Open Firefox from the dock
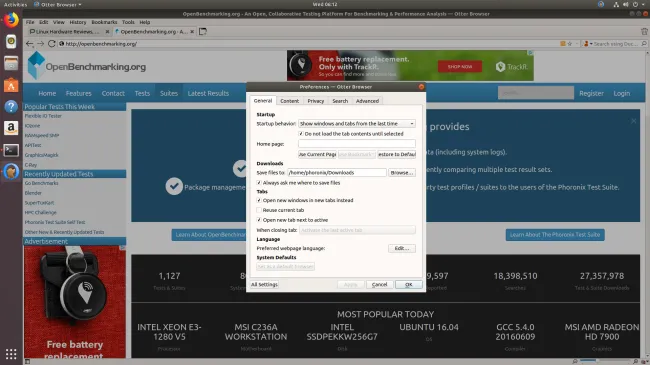Screen dimensions: 650x365 point(11,19)
